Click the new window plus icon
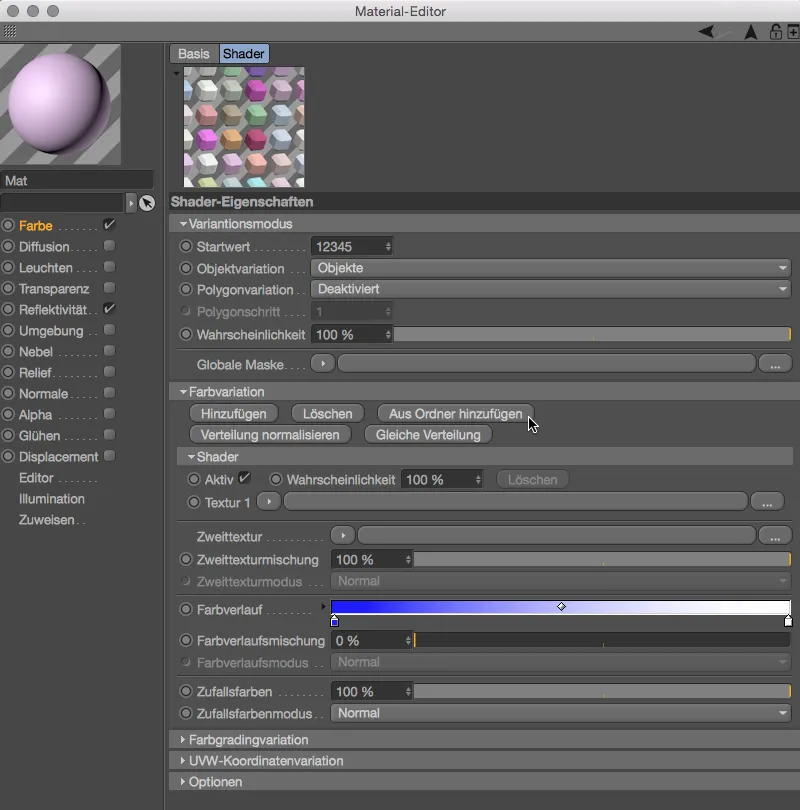Screen dimensions: 800x810 tap(794, 32)
